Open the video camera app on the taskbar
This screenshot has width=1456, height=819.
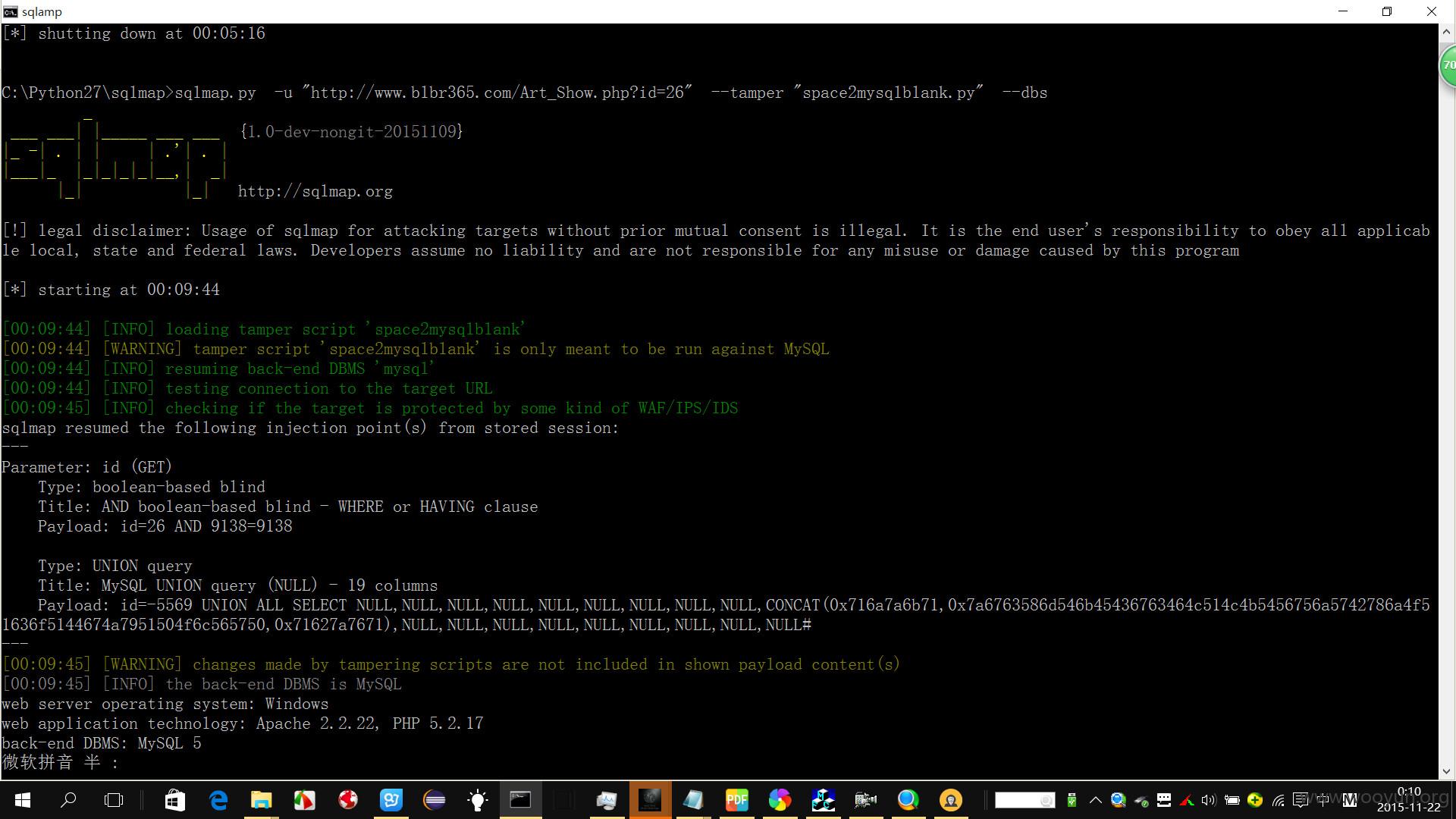[x=865, y=800]
